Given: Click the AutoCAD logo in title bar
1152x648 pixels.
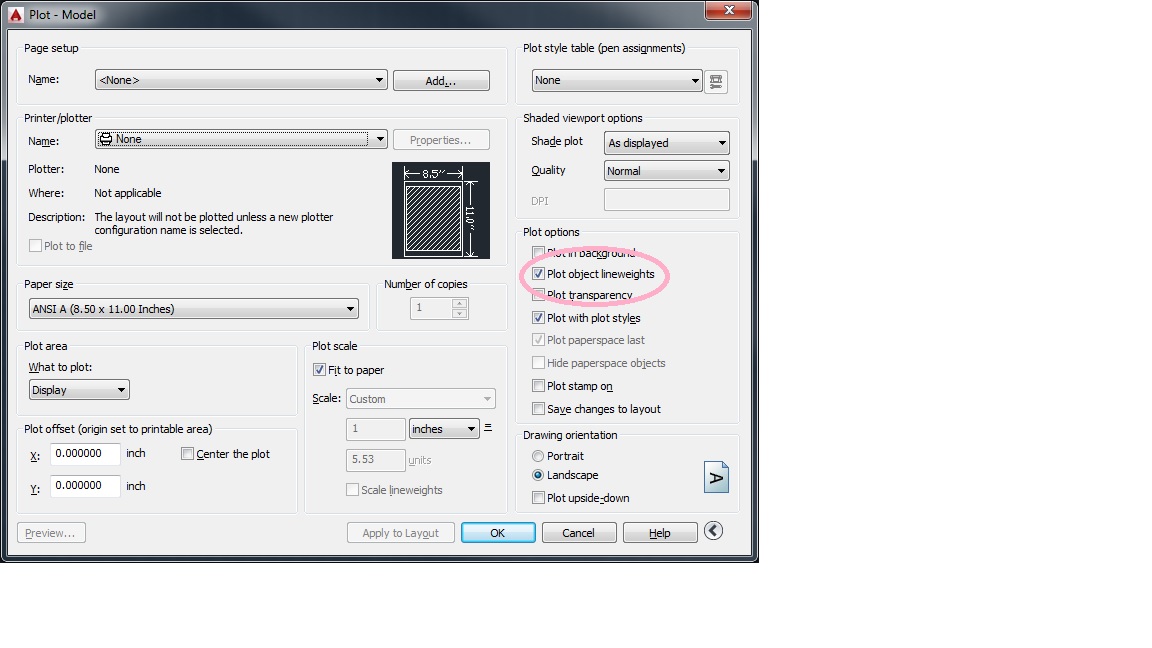Looking at the screenshot, I should (x=15, y=15).
